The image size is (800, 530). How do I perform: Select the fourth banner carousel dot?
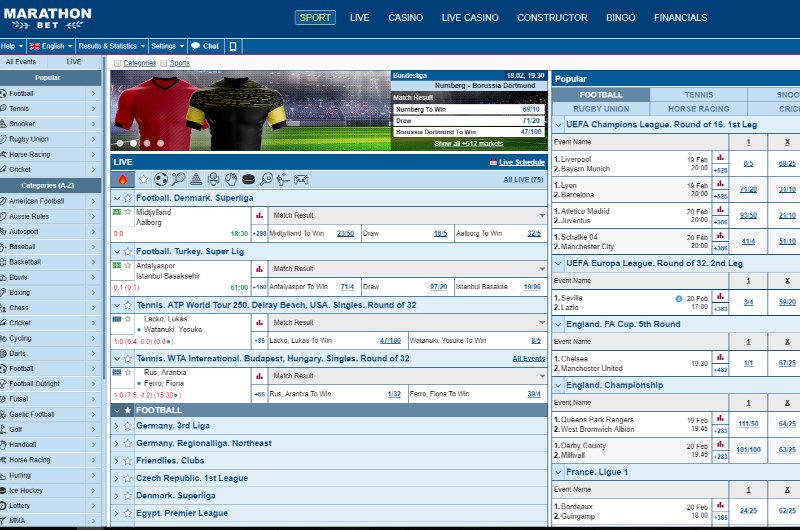point(161,143)
